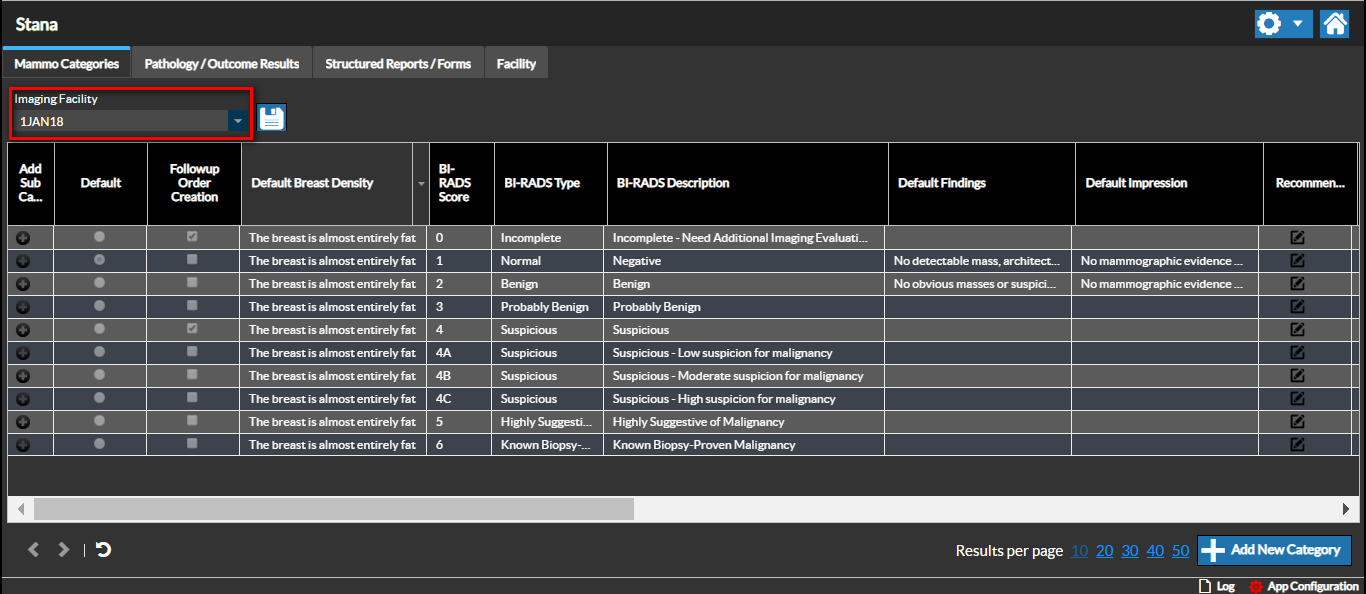
Task: Add sub category for BI-RADS 0 row
Action: tap(23, 238)
